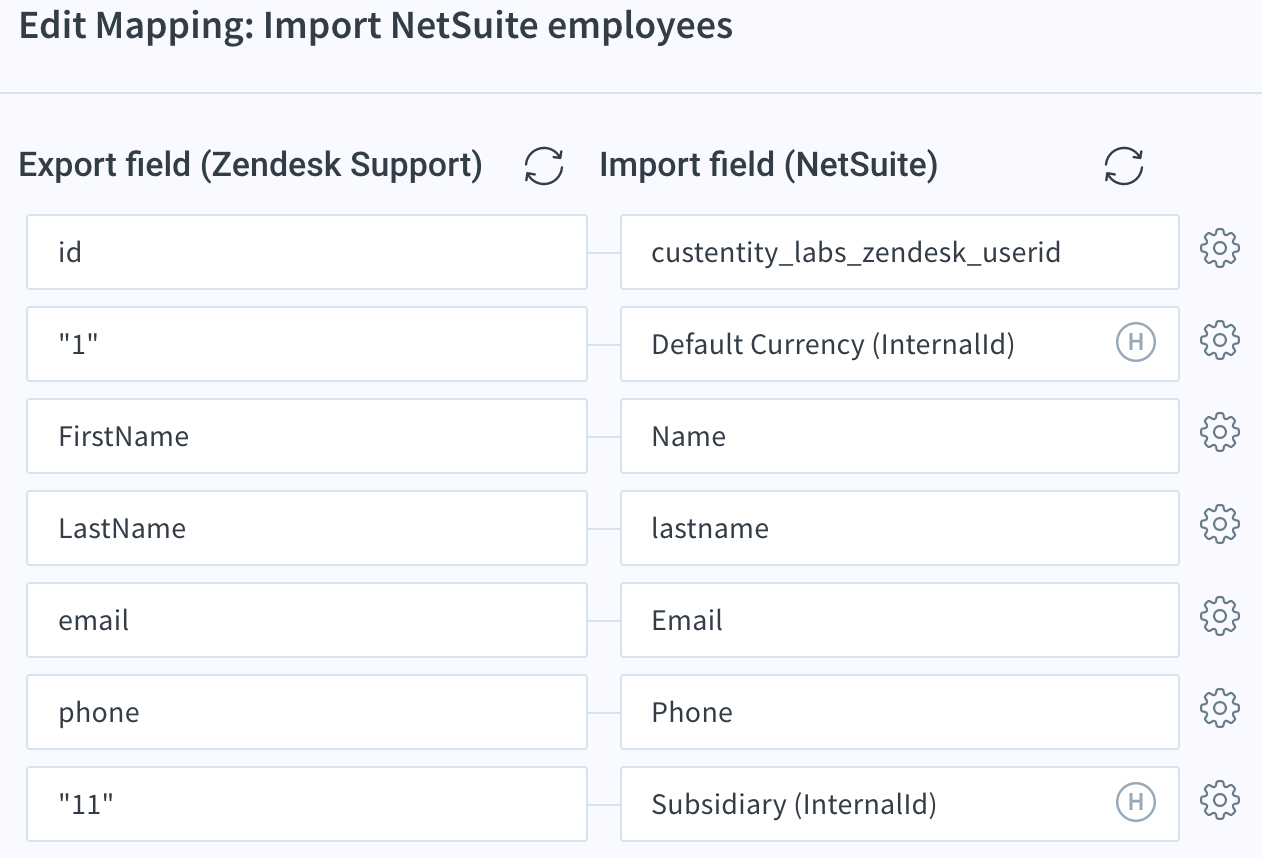Refresh the Export field (Zendesk Support) list

544,165
